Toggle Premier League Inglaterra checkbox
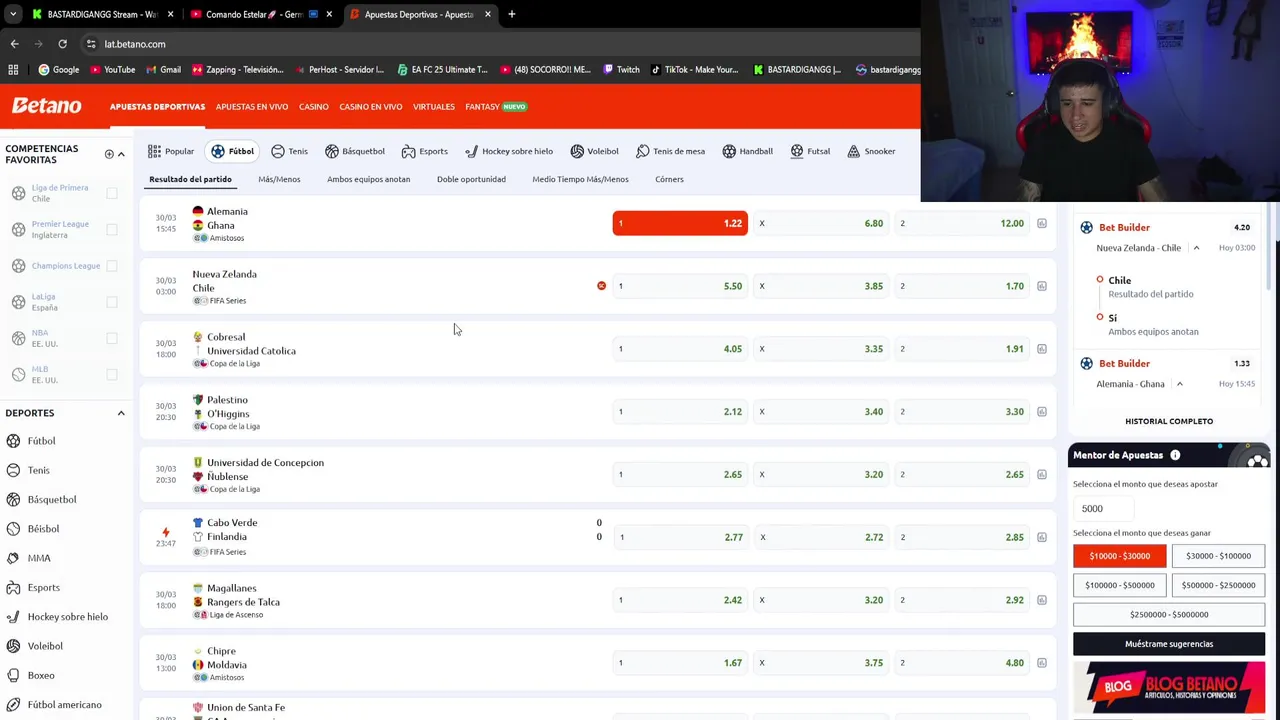The height and width of the screenshot is (720, 1280). [x=112, y=229]
